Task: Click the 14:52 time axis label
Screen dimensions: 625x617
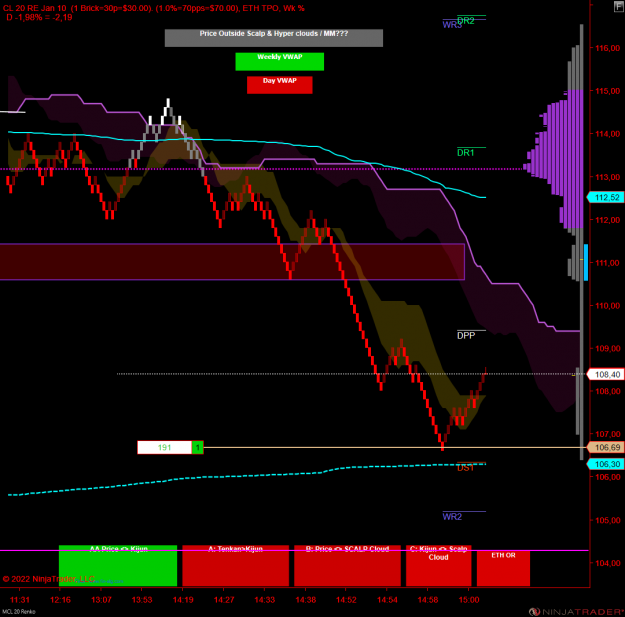Action: click(x=346, y=600)
